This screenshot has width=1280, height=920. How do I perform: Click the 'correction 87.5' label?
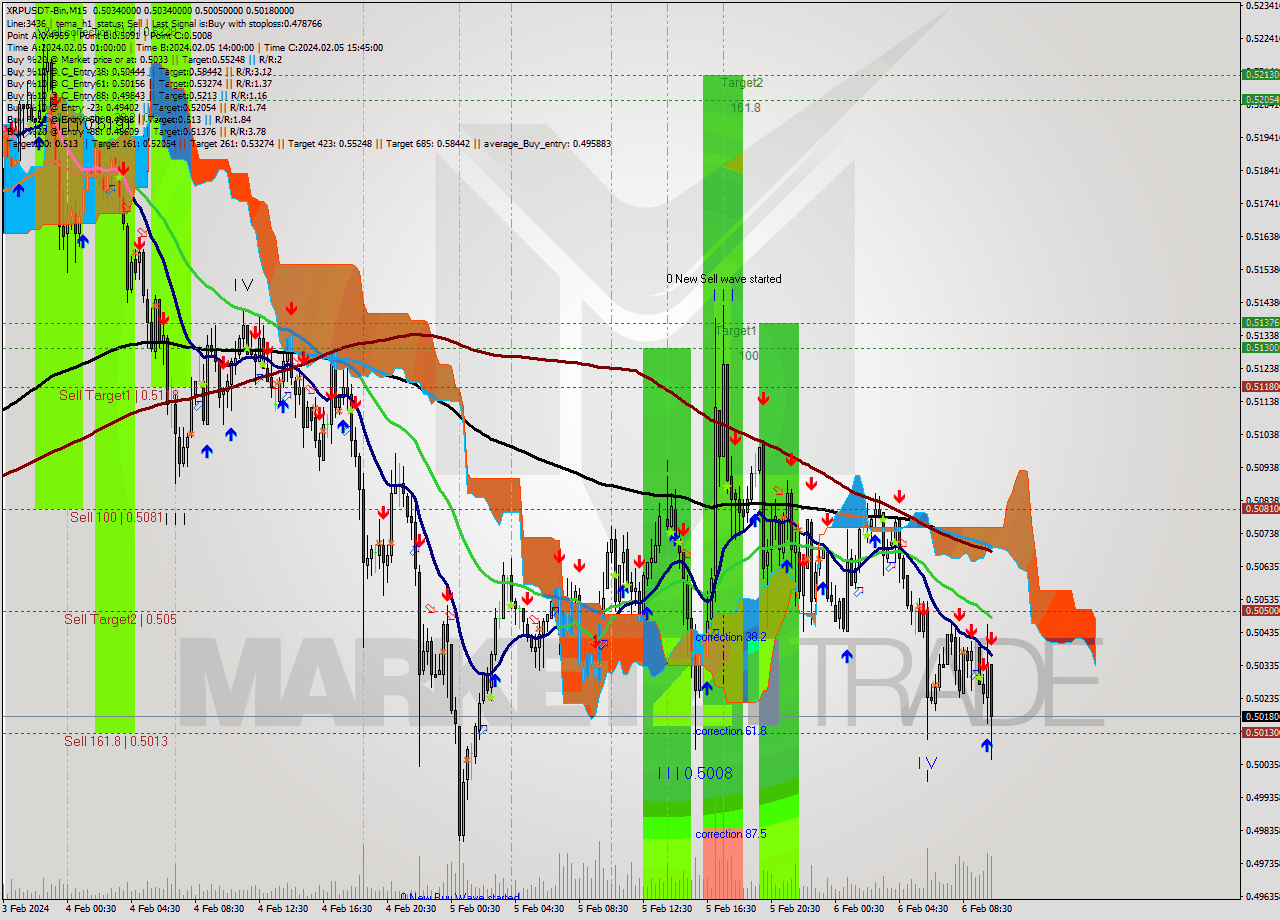[731, 834]
